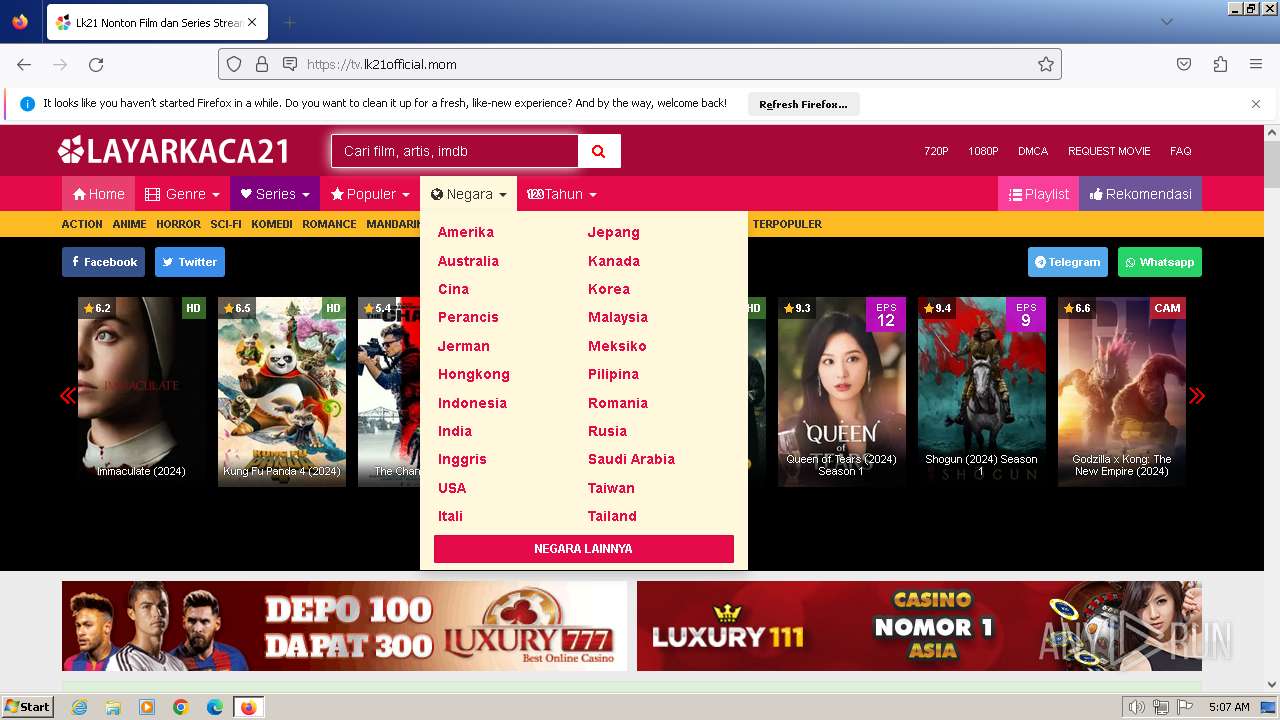Share via the Facebook button
This screenshot has height=720, width=1280.
pyautogui.click(x=103, y=262)
